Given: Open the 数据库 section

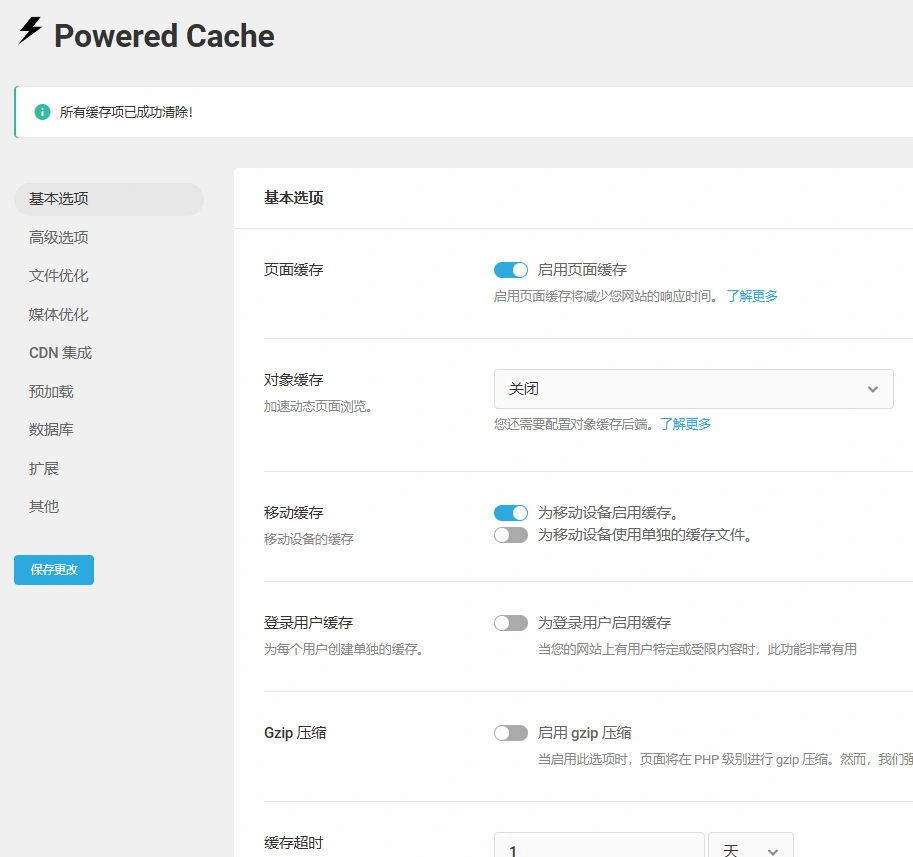Looking at the screenshot, I should pos(52,429).
